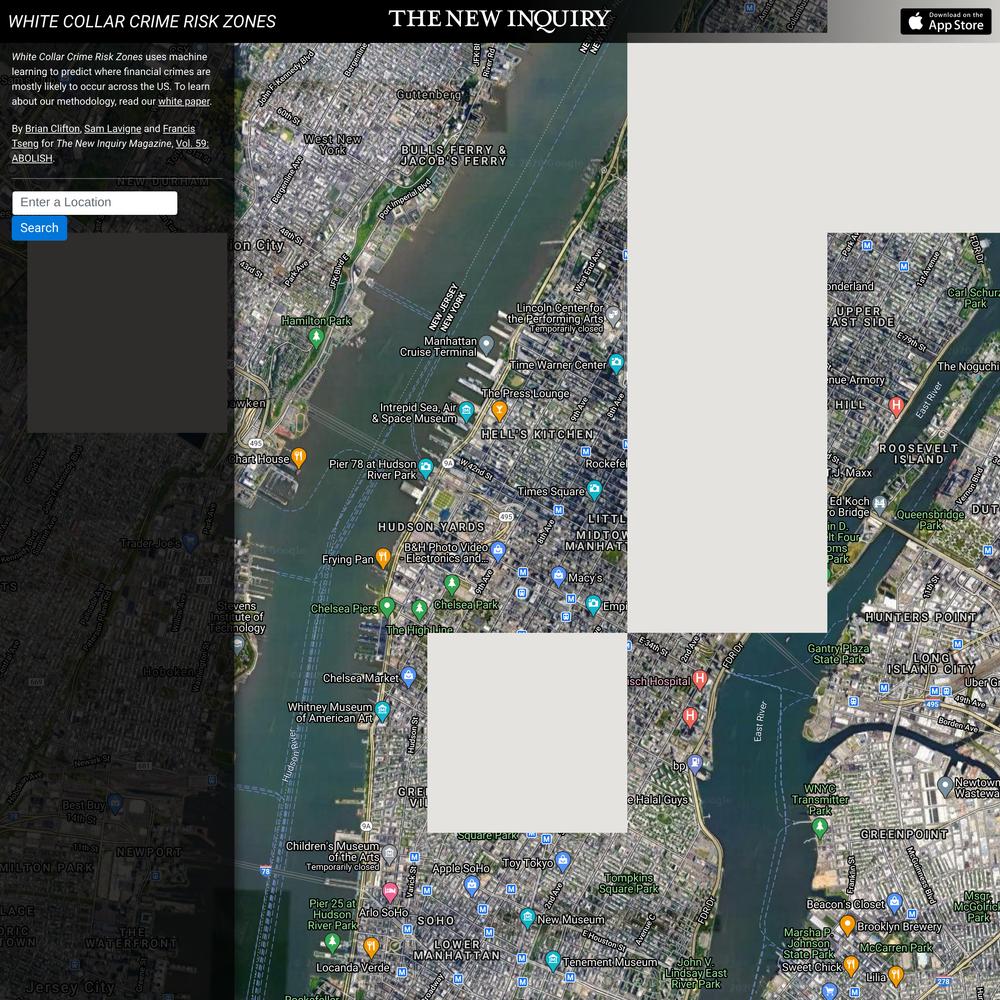
Task: Click The Press Lounge cocktail marker
Action: click(x=499, y=411)
